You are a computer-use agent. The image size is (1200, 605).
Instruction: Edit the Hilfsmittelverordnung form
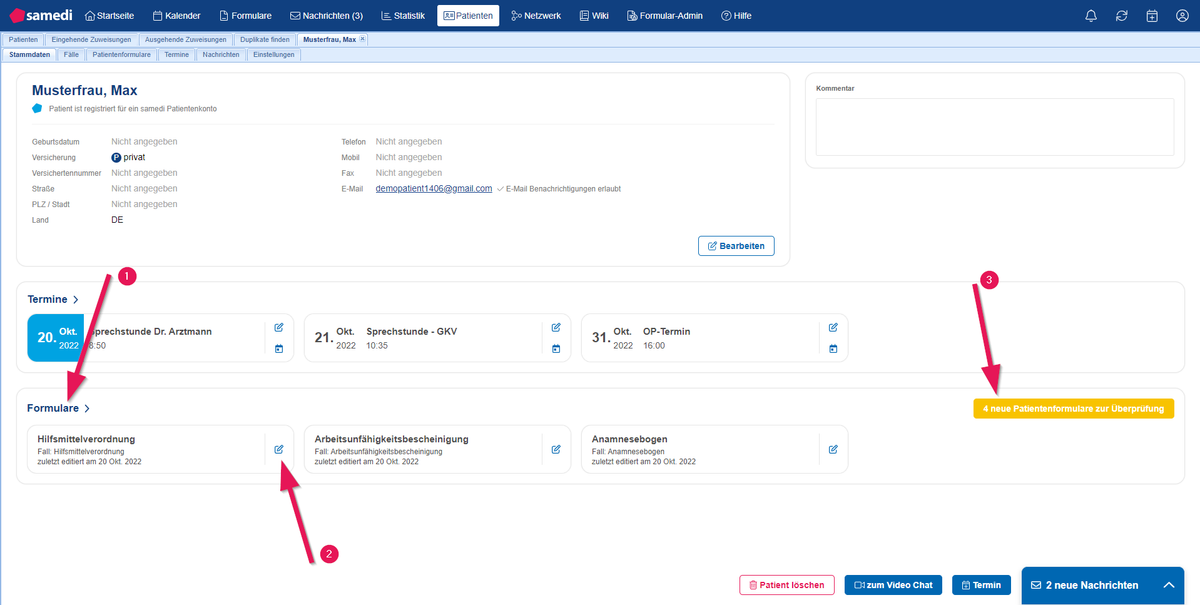pyautogui.click(x=279, y=448)
